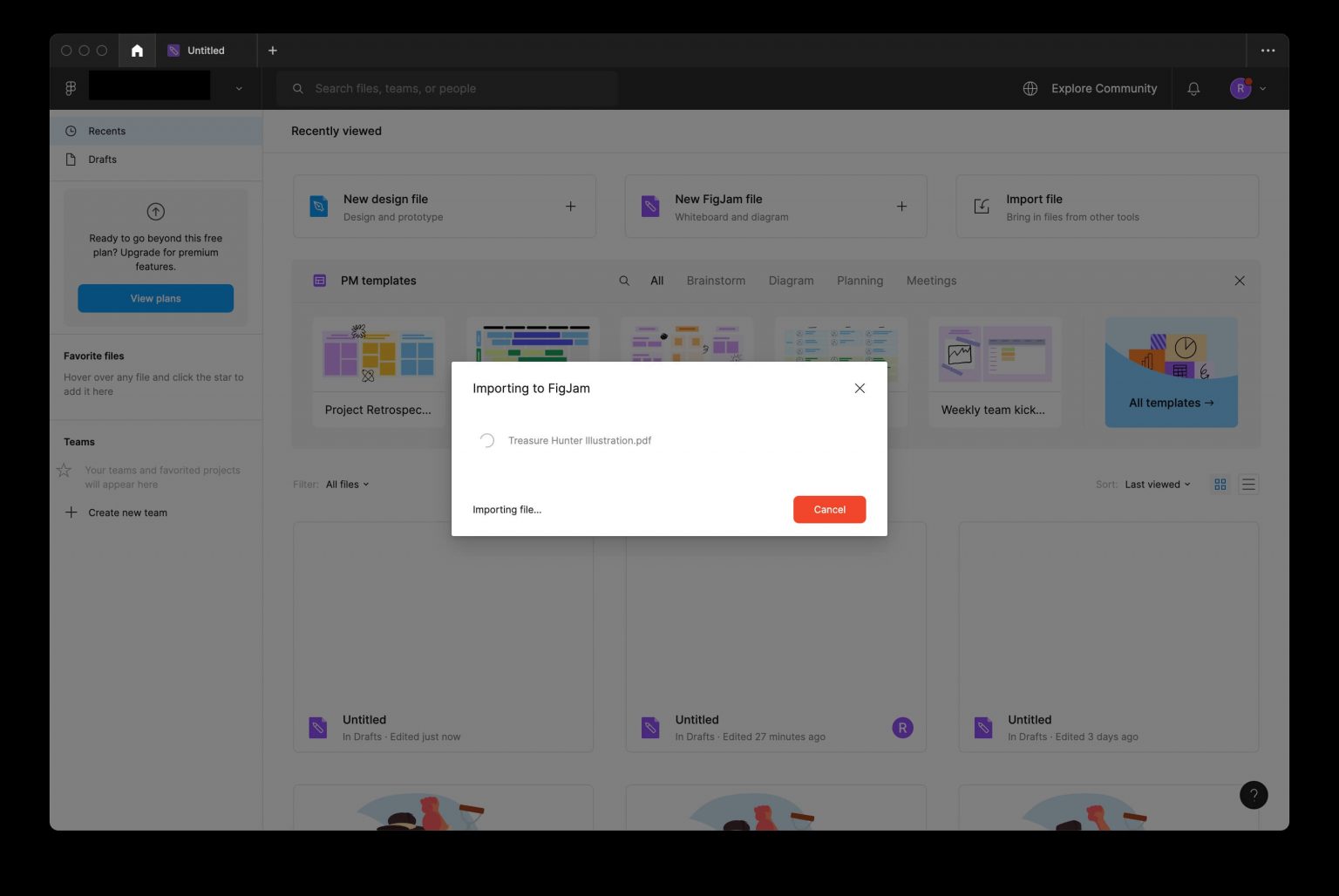Click the Recents clock icon in sidebar
Image resolution: width=1339 pixels, height=896 pixels.
[71, 131]
